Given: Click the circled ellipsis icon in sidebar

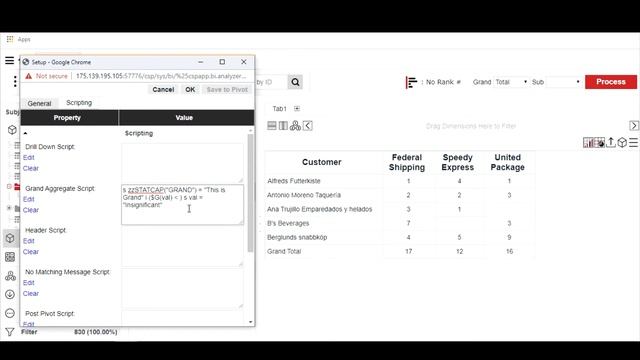Looking at the screenshot, I should click(x=10, y=313).
